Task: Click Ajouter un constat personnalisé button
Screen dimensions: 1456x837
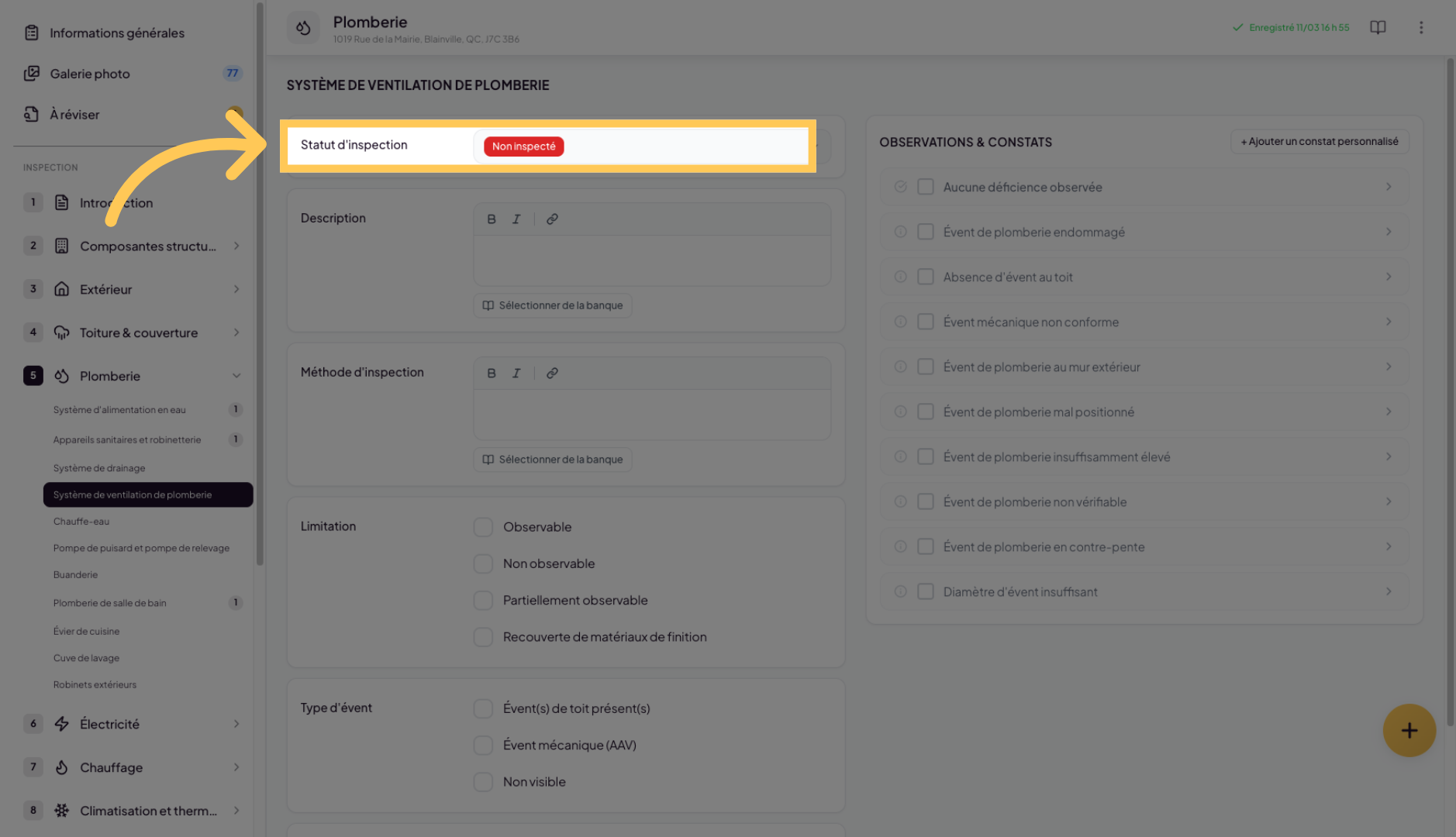Action: tap(1320, 142)
